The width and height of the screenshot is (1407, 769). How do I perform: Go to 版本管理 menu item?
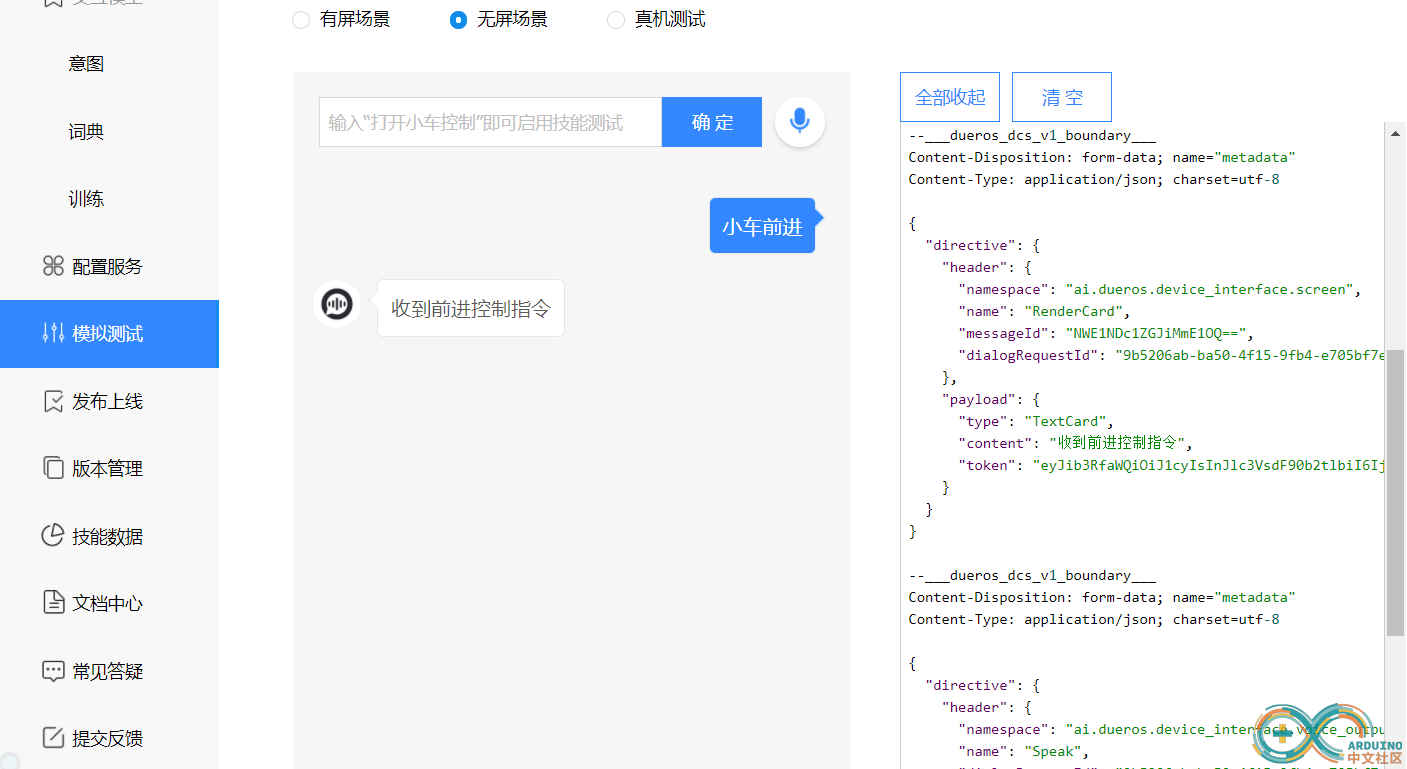[x=109, y=468]
